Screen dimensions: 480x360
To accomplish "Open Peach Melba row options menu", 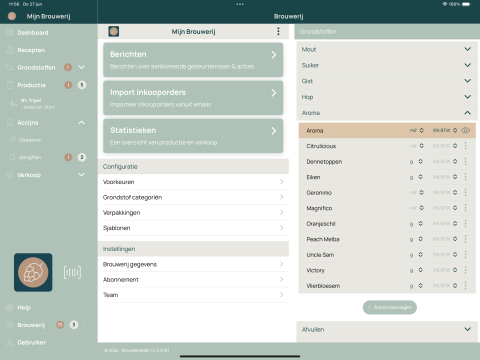I will point(465,239).
